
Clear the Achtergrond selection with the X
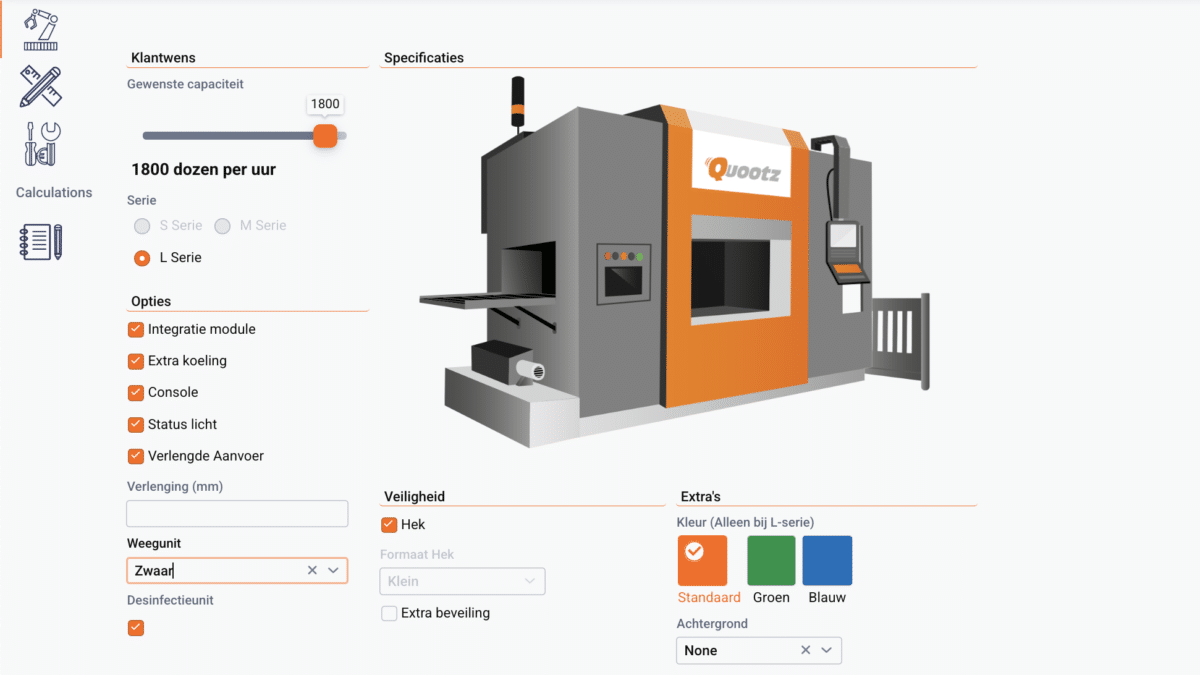click(x=806, y=650)
